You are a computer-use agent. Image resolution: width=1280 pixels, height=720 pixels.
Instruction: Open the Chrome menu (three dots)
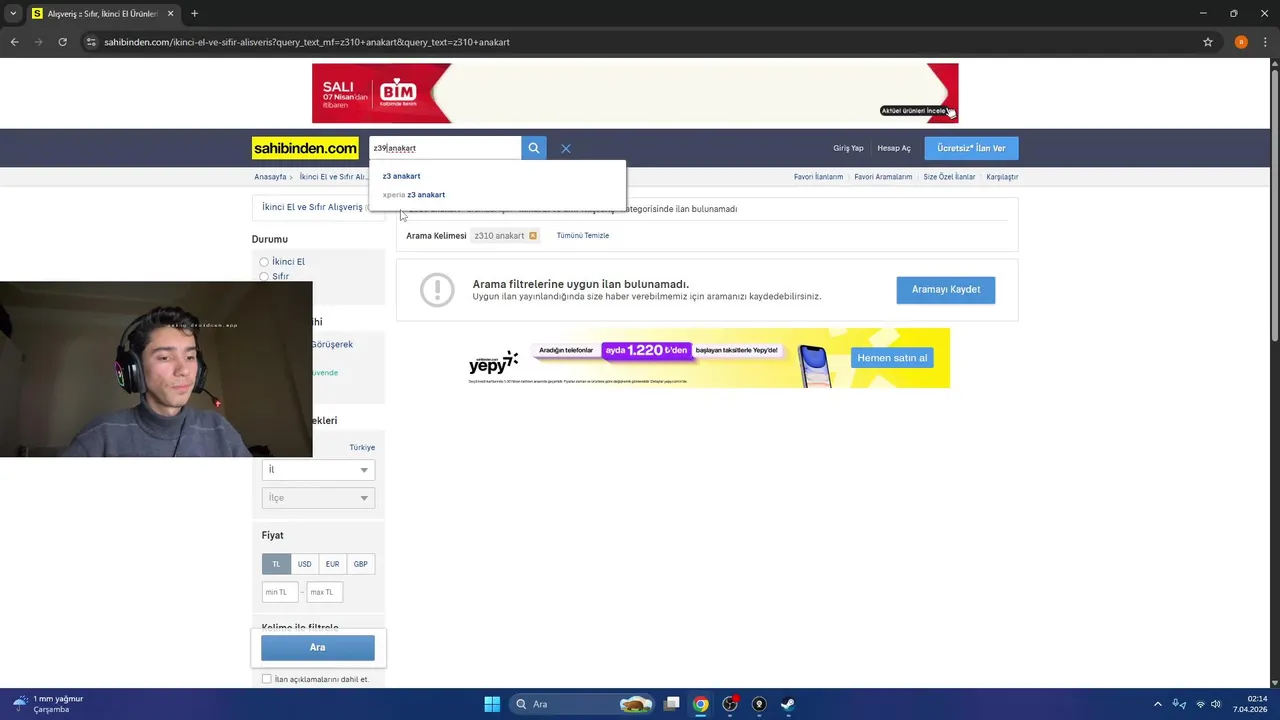coord(1265,42)
